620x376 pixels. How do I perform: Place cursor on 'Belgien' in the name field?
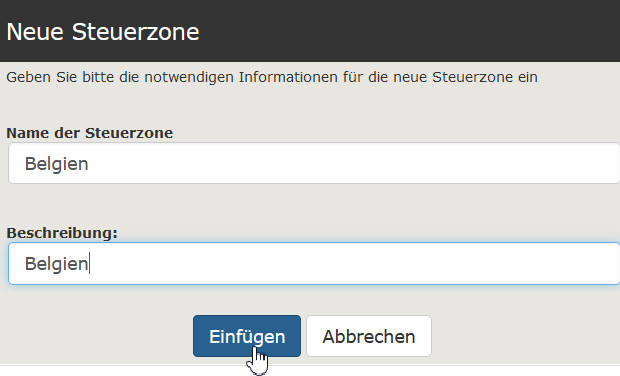tap(57, 164)
